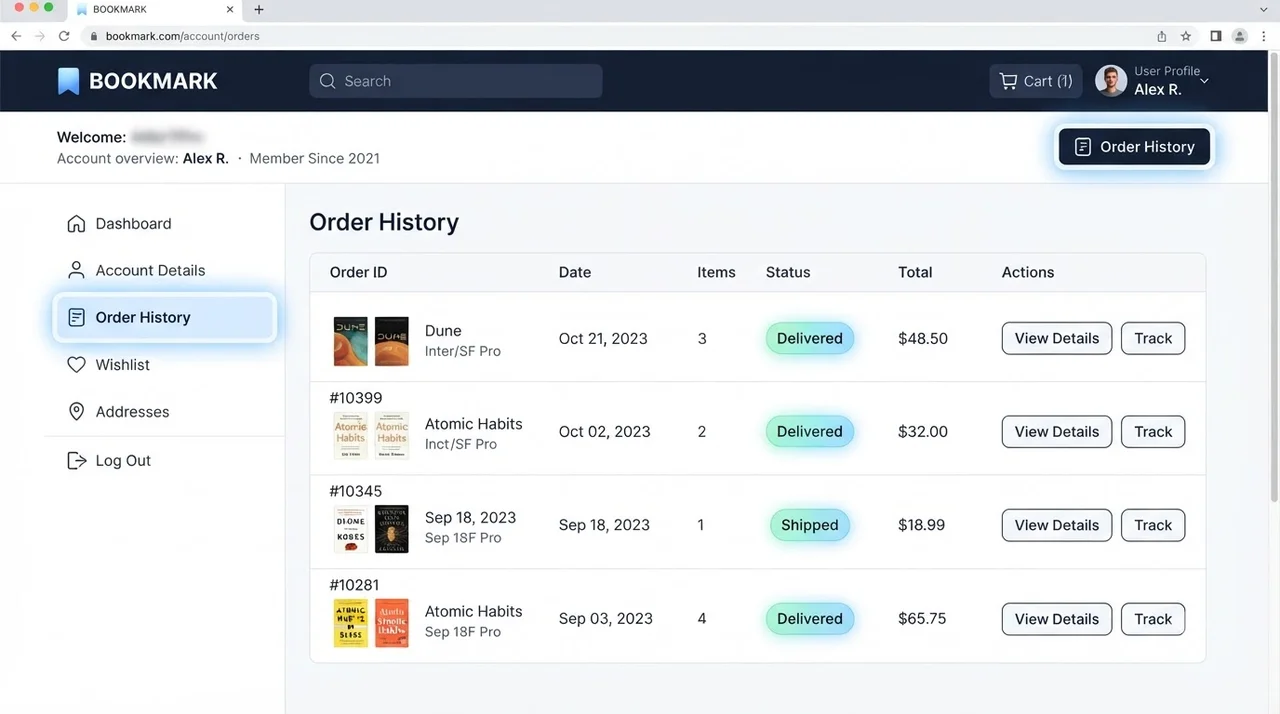Click the Log Out door-arrow icon

click(x=76, y=461)
